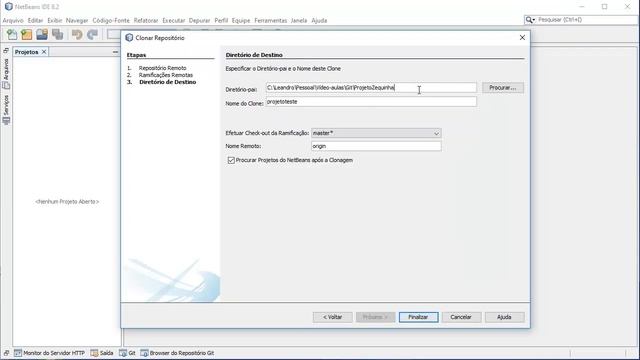Click step 'Ramificações Remotas' in Etapas list

[x=165, y=75]
